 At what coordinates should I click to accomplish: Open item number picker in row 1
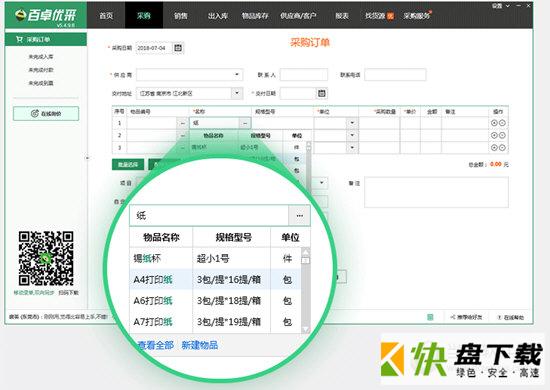coord(182,123)
